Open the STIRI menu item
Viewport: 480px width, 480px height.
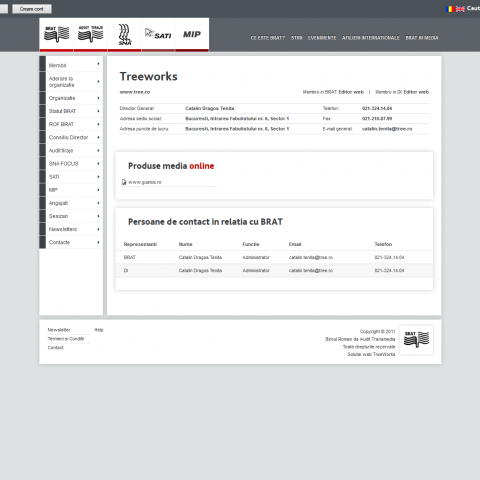tap(297, 38)
